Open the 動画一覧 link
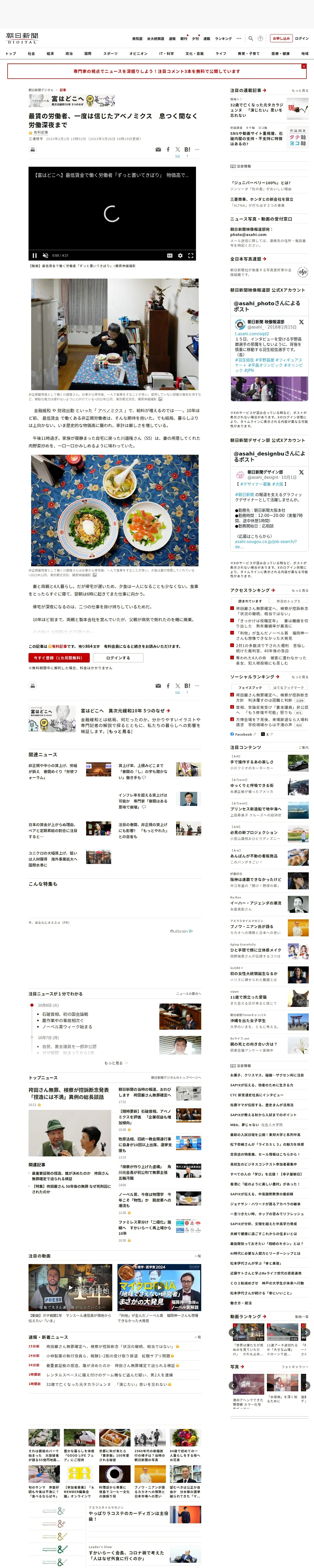Viewport: 314px width, 1568px height. click(x=301, y=1317)
